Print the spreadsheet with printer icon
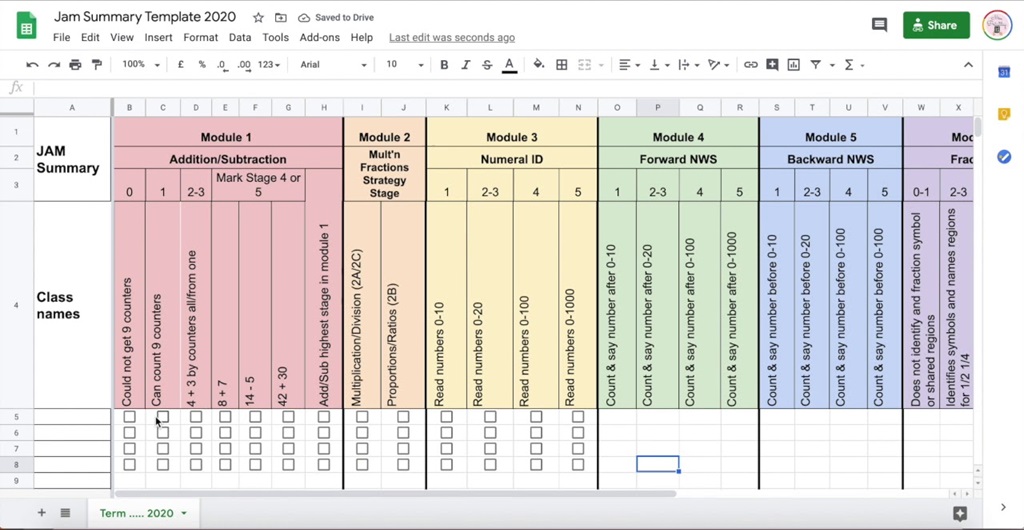 click(75, 65)
